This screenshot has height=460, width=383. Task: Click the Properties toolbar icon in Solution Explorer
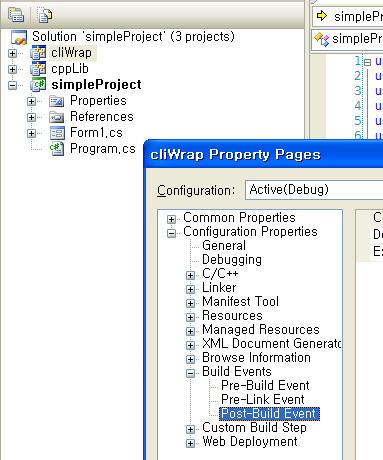coord(16,15)
